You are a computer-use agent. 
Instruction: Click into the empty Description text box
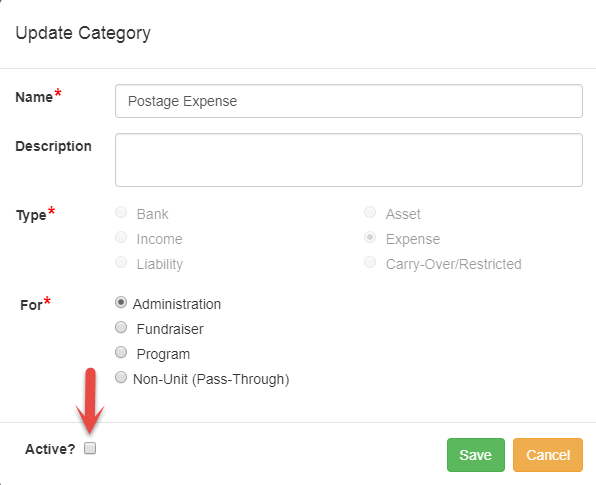click(349, 160)
